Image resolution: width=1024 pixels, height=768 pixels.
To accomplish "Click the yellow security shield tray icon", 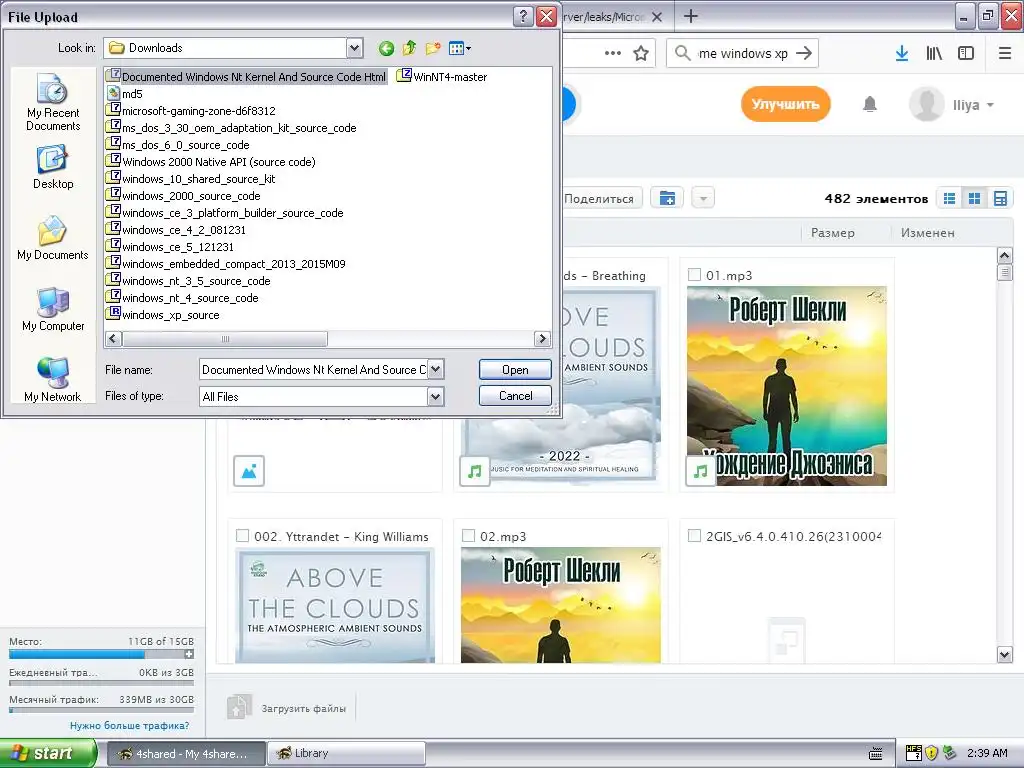I will tap(931, 753).
